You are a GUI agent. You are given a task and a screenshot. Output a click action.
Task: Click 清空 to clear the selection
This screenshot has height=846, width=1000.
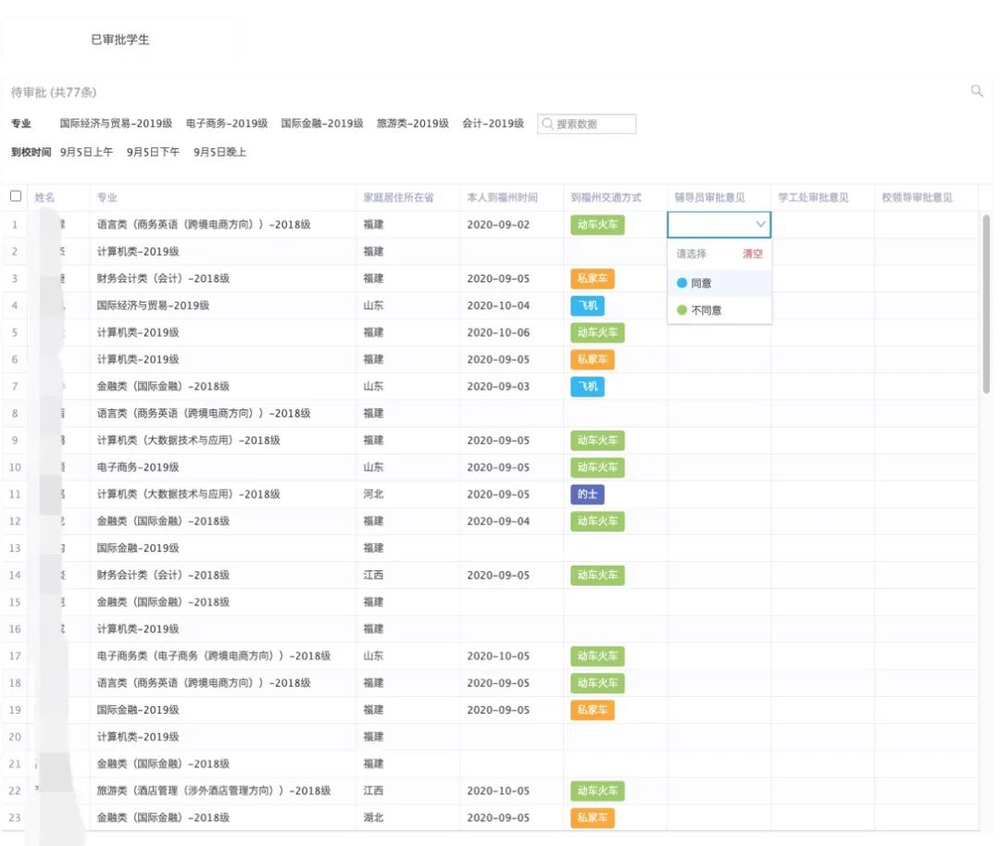(x=752, y=254)
